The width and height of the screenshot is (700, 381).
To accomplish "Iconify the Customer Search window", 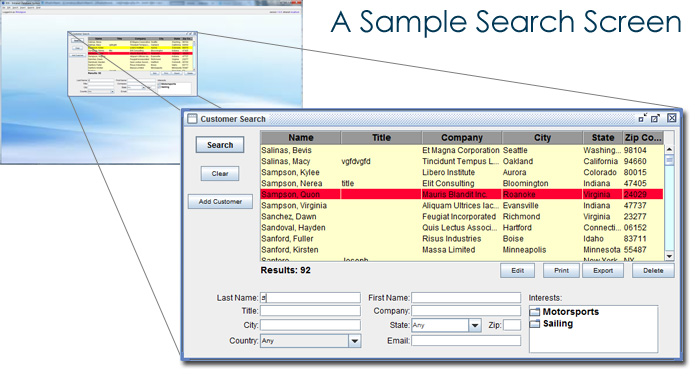I will (642, 118).
